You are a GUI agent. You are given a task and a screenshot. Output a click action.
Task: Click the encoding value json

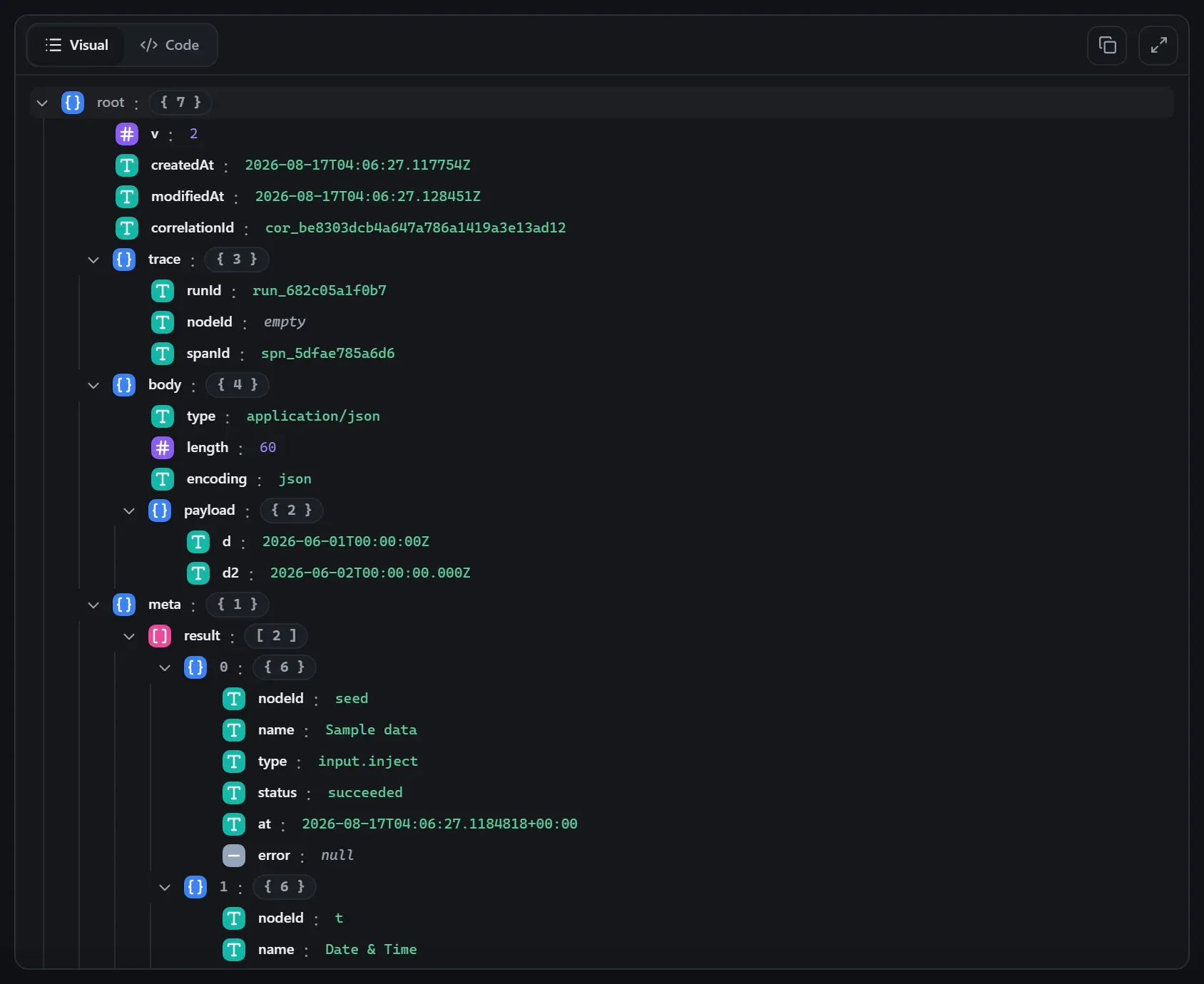pyautogui.click(x=295, y=479)
